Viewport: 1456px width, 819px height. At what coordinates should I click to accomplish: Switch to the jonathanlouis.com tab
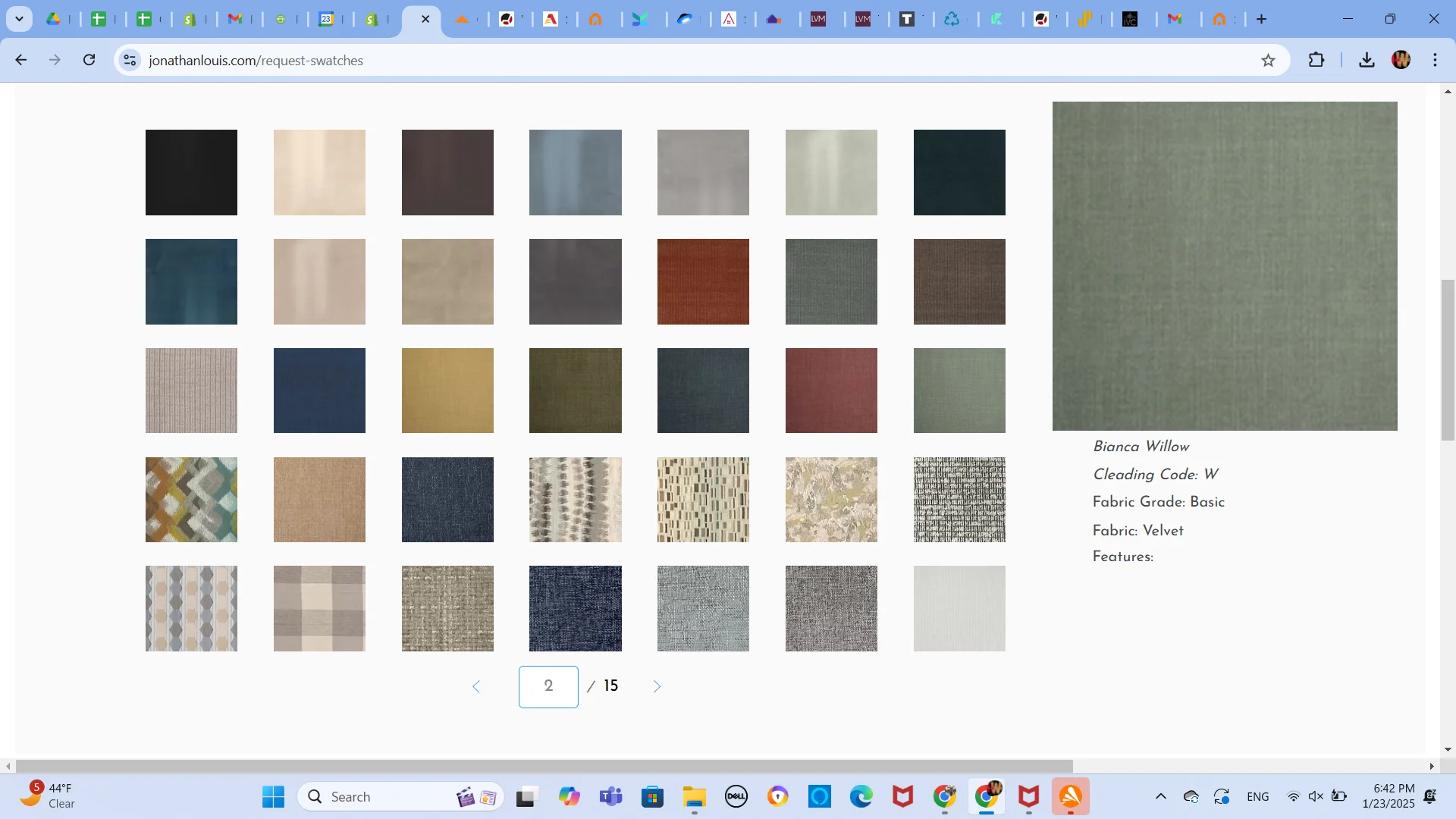coord(409,19)
